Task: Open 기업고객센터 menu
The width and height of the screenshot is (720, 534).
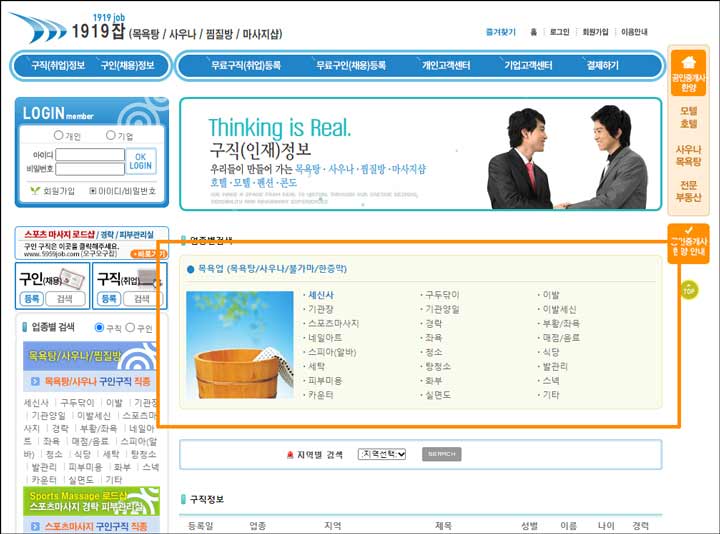Action: point(528,66)
